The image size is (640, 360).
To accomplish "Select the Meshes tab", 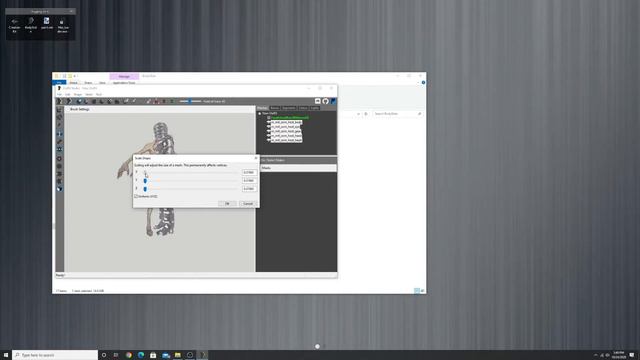I will click(x=262, y=108).
